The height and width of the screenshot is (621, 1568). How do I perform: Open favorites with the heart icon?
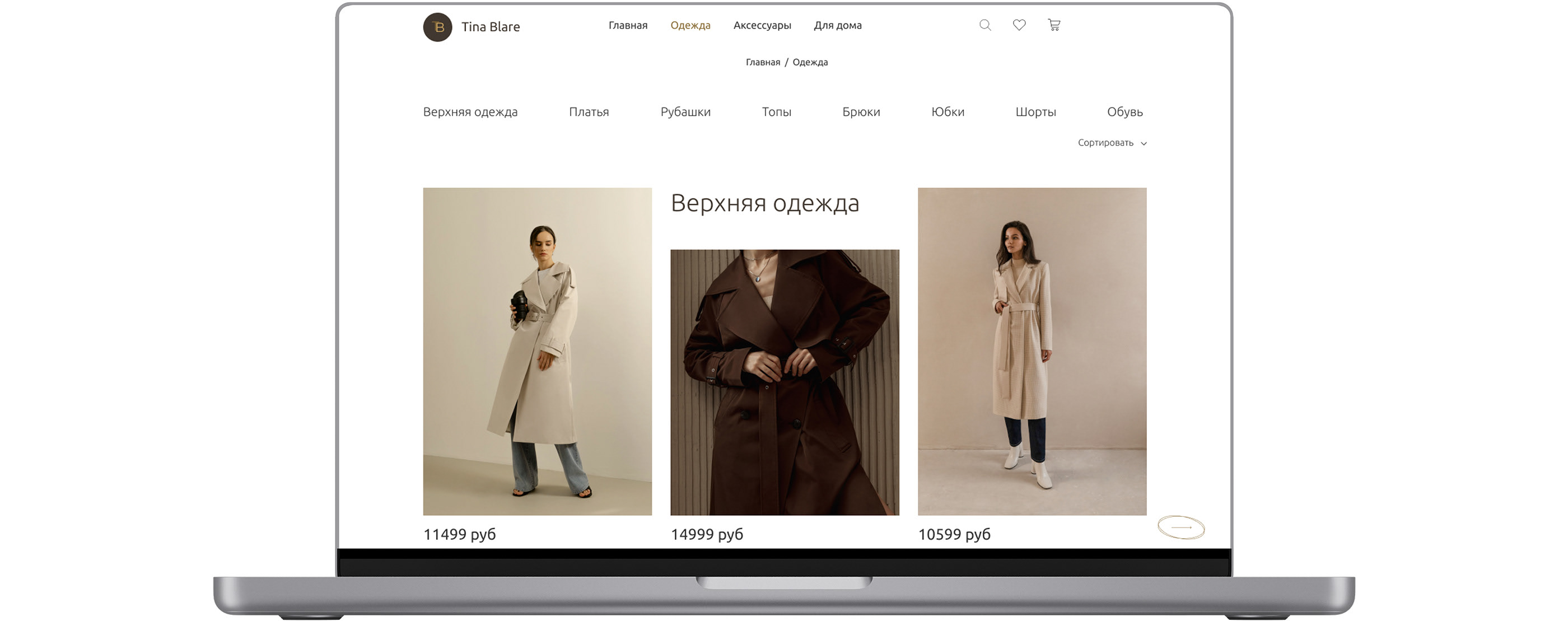point(1019,25)
